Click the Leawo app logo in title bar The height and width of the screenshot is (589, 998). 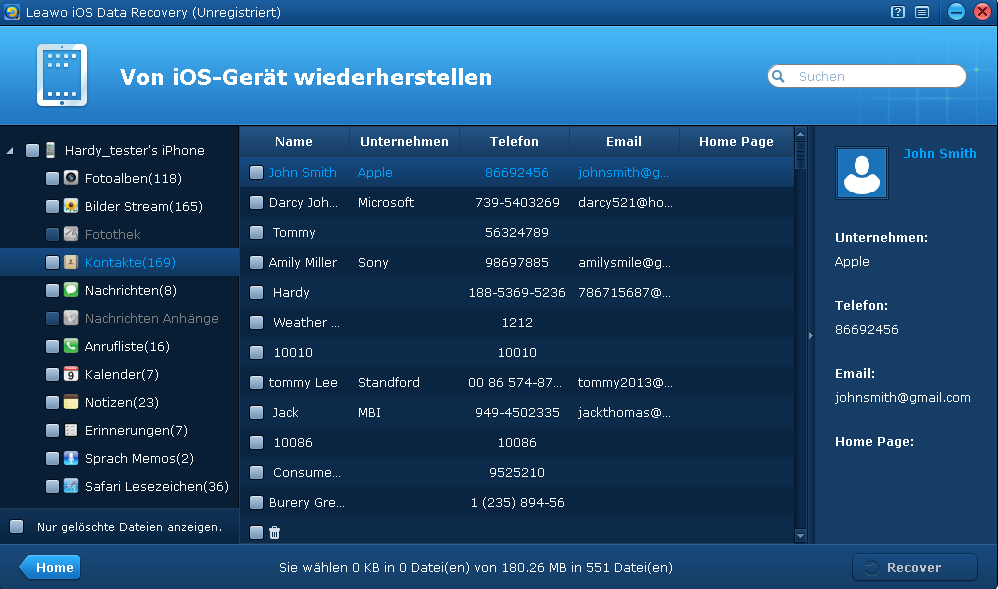tap(11, 12)
